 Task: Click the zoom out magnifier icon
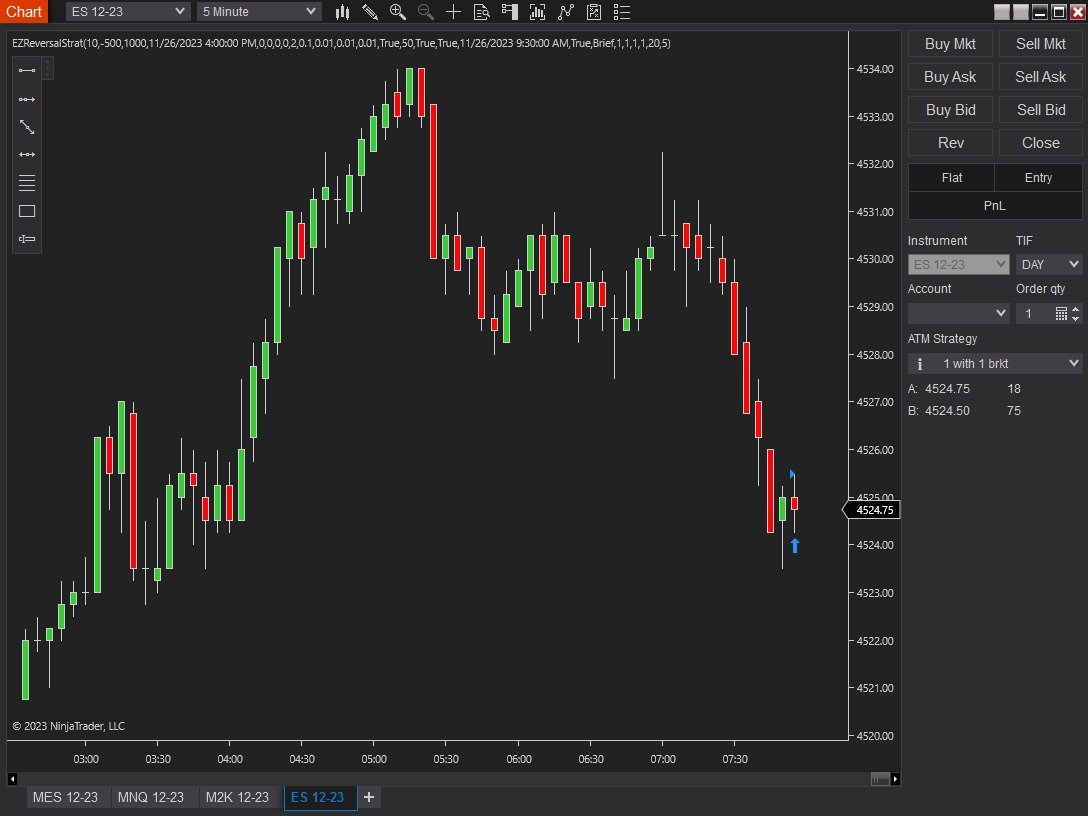[x=425, y=12]
